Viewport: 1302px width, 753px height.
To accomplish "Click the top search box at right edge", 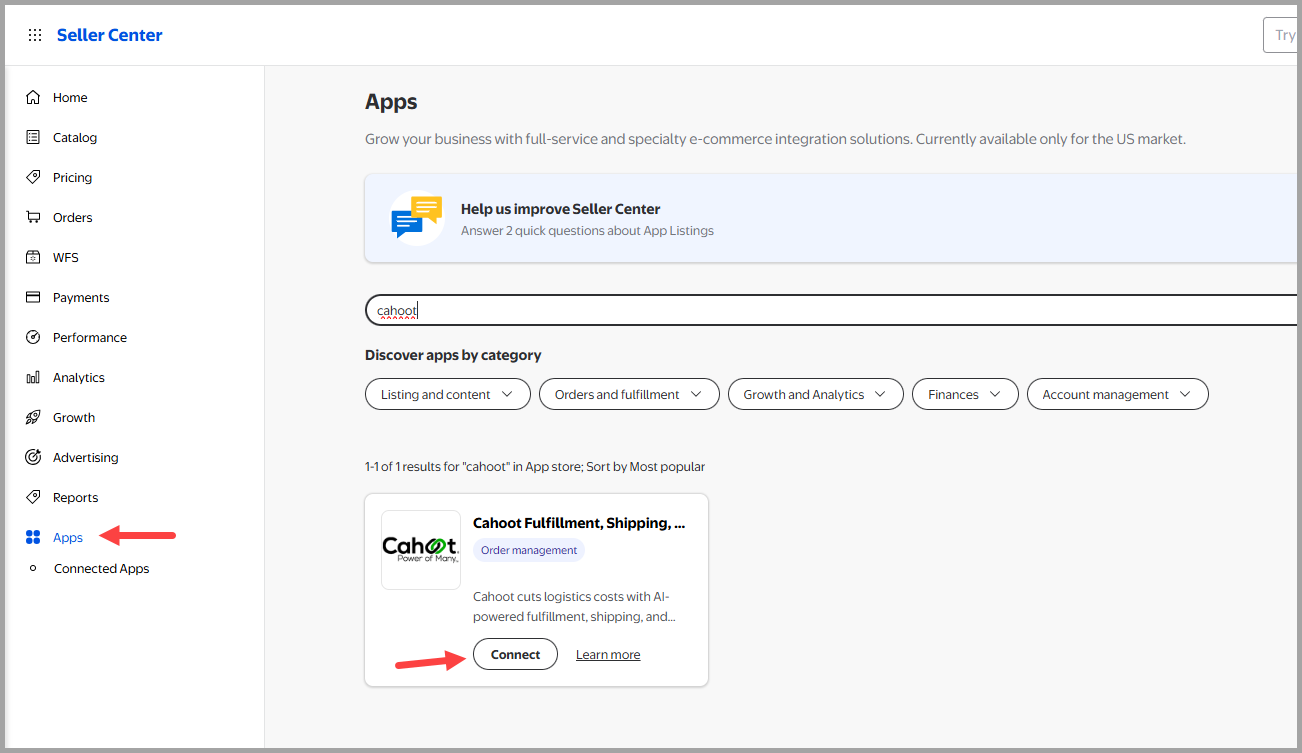I will point(1282,35).
